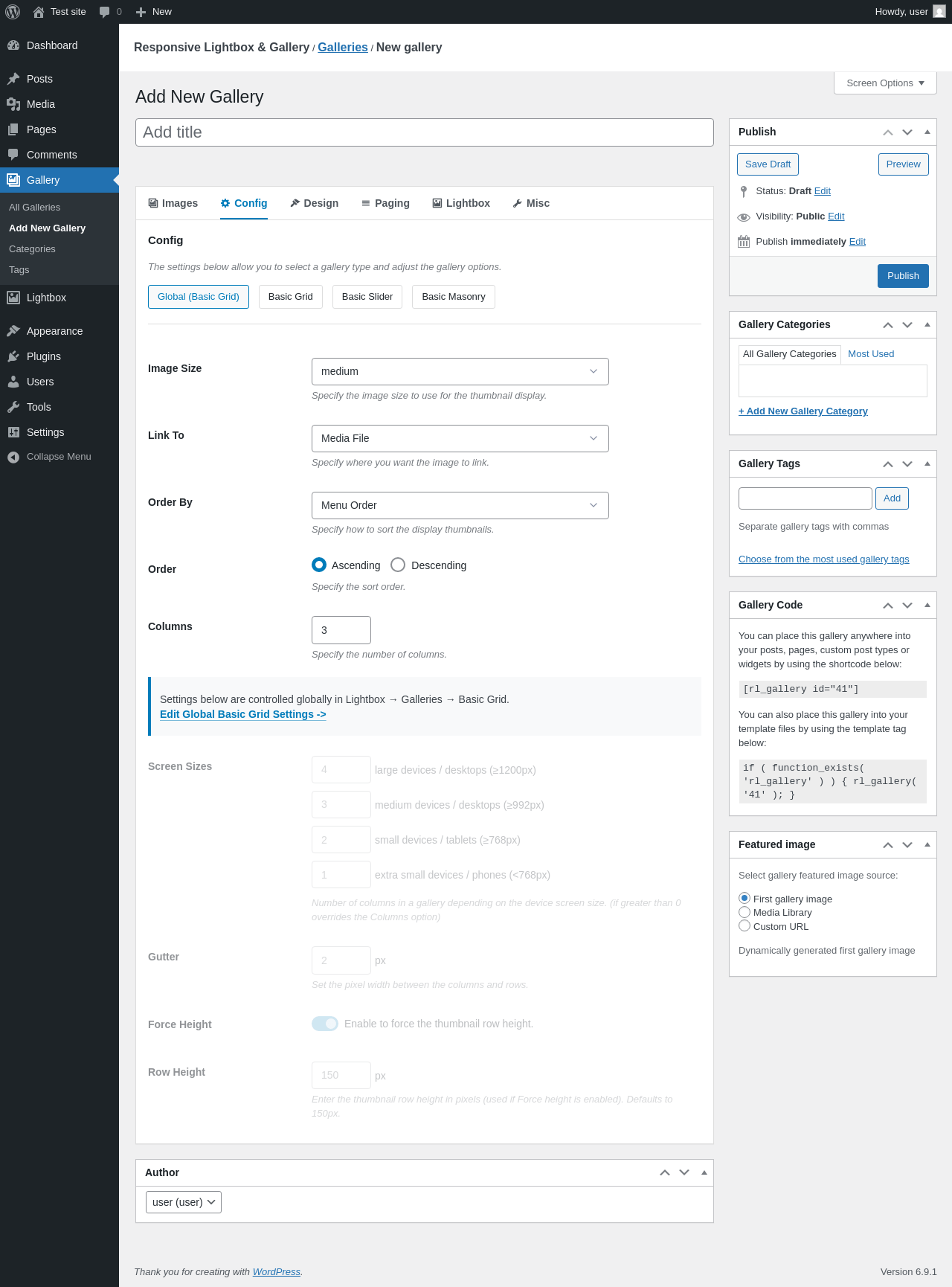Choose First gallery image as featured source
The image size is (952, 1287).
tap(744, 899)
